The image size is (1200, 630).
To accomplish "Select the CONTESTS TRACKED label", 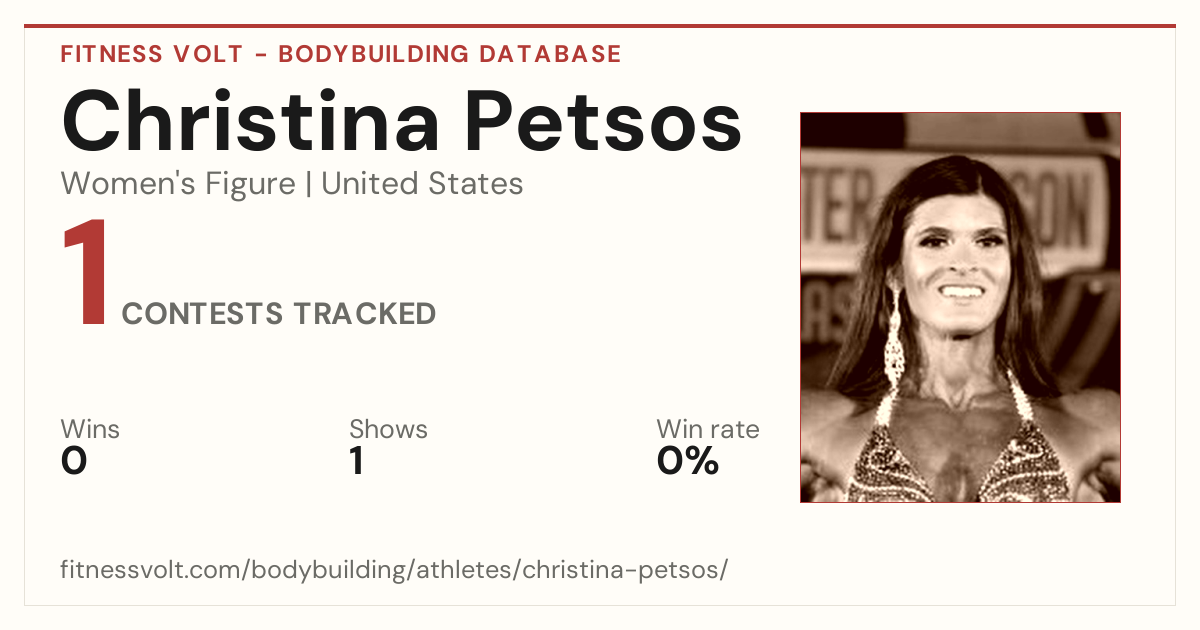I will click(279, 314).
